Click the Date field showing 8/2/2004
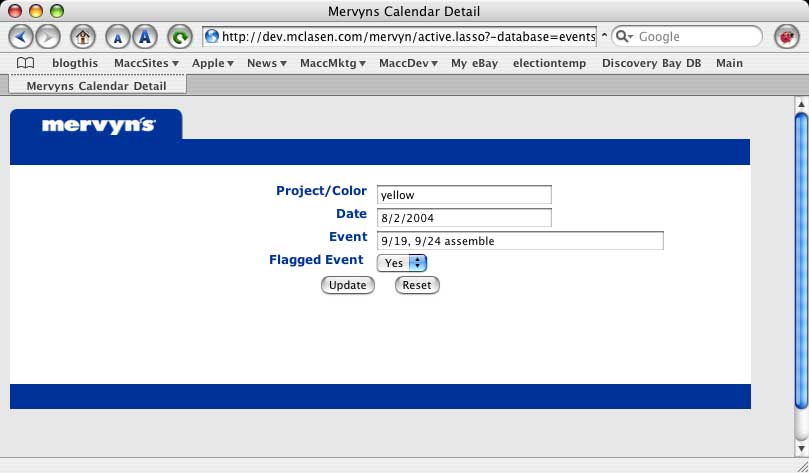The image size is (809, 473). (x=464, y=218)
